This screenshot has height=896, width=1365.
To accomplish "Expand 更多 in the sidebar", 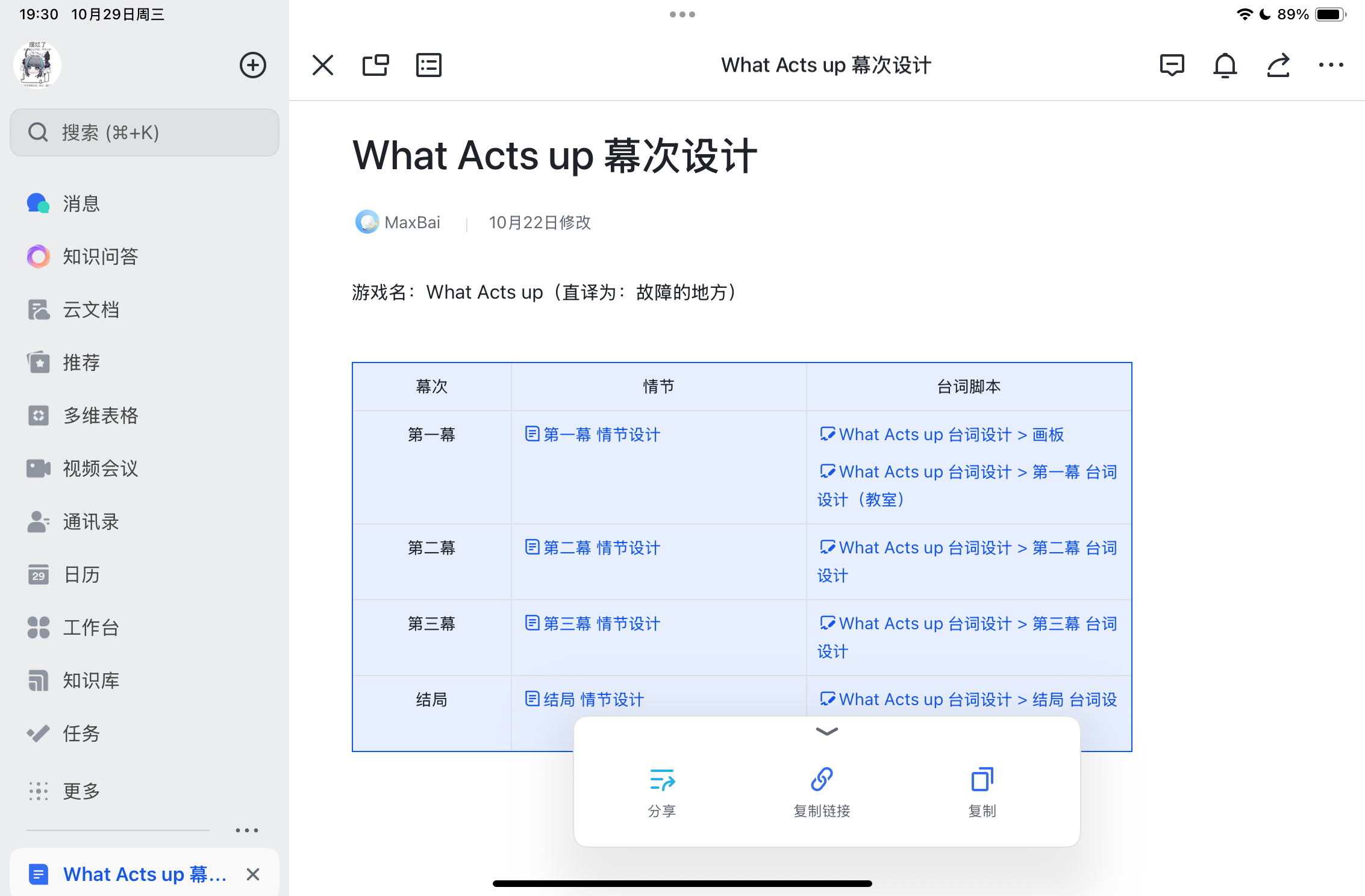I will pos(81,791).
